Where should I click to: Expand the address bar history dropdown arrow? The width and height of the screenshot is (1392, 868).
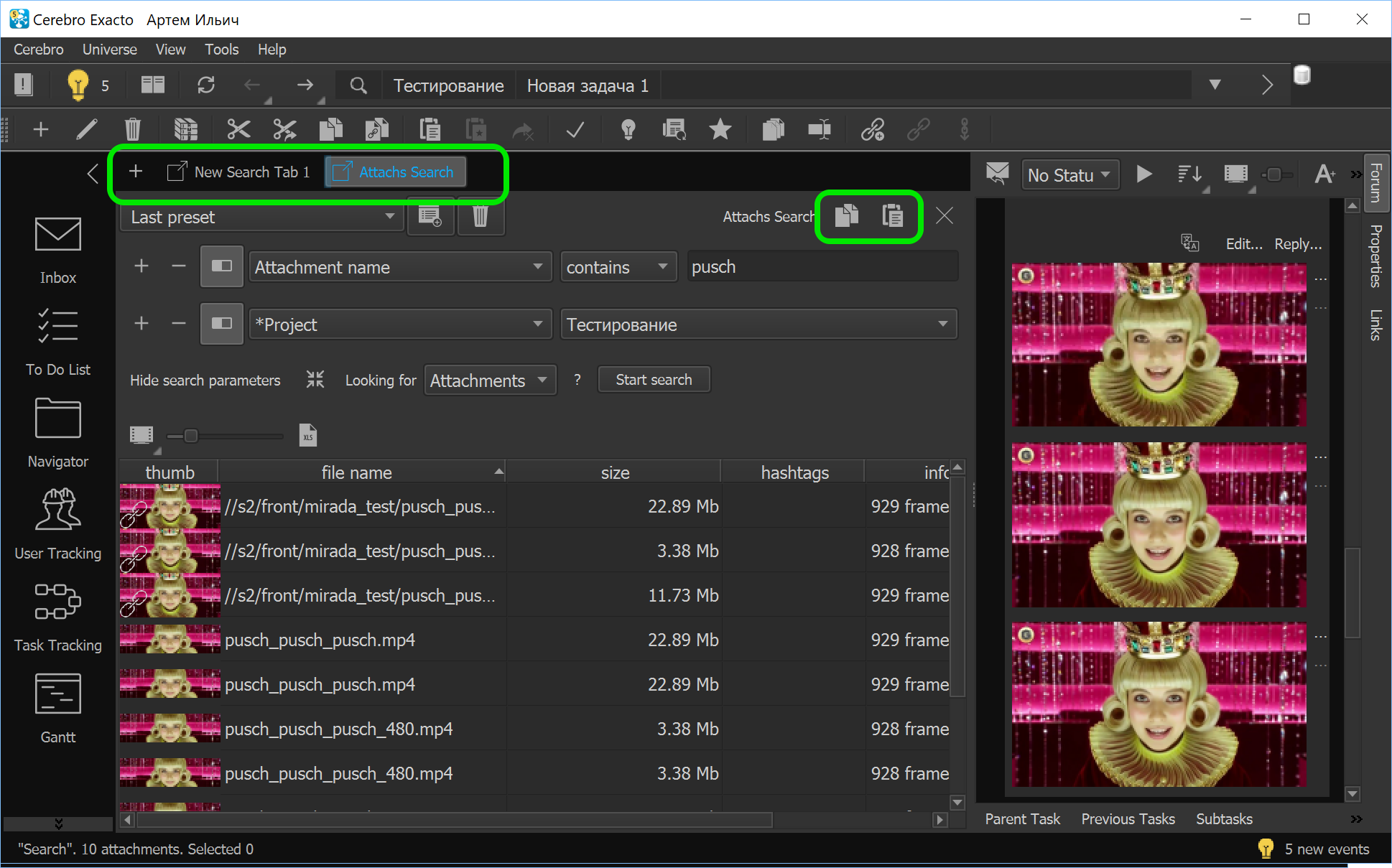[1215, 85]
